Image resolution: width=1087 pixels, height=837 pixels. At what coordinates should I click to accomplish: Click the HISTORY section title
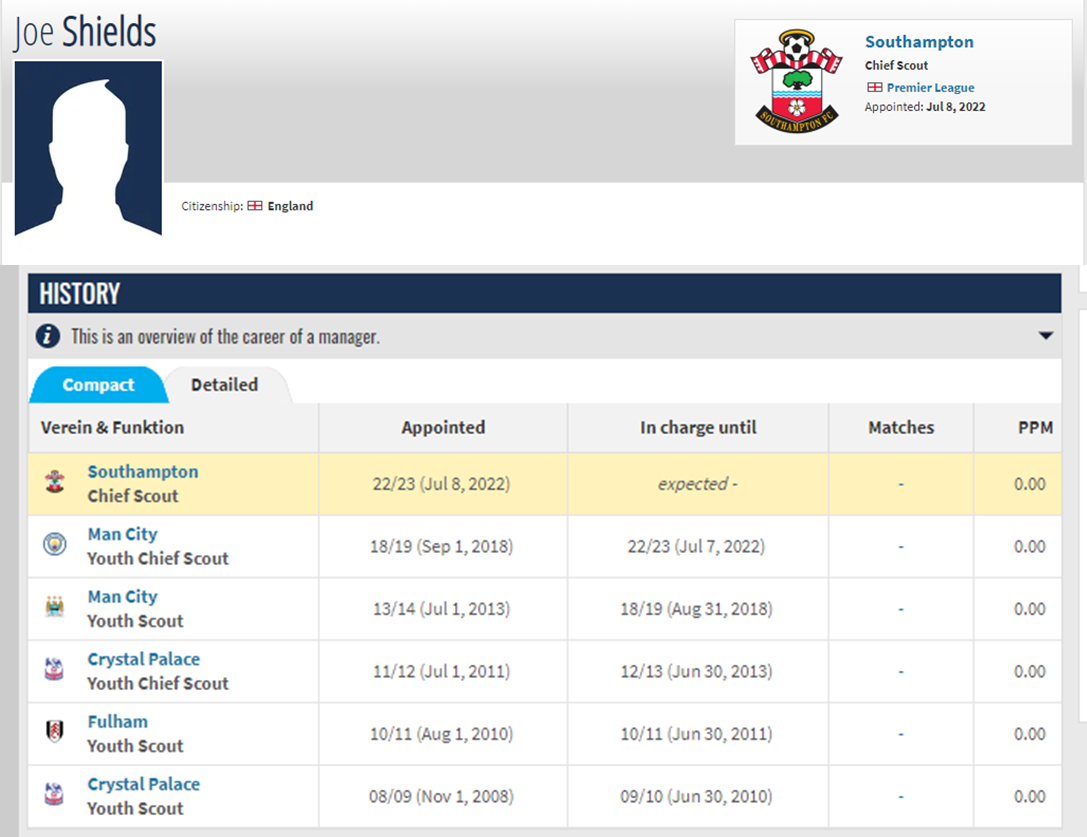[80, 293]
